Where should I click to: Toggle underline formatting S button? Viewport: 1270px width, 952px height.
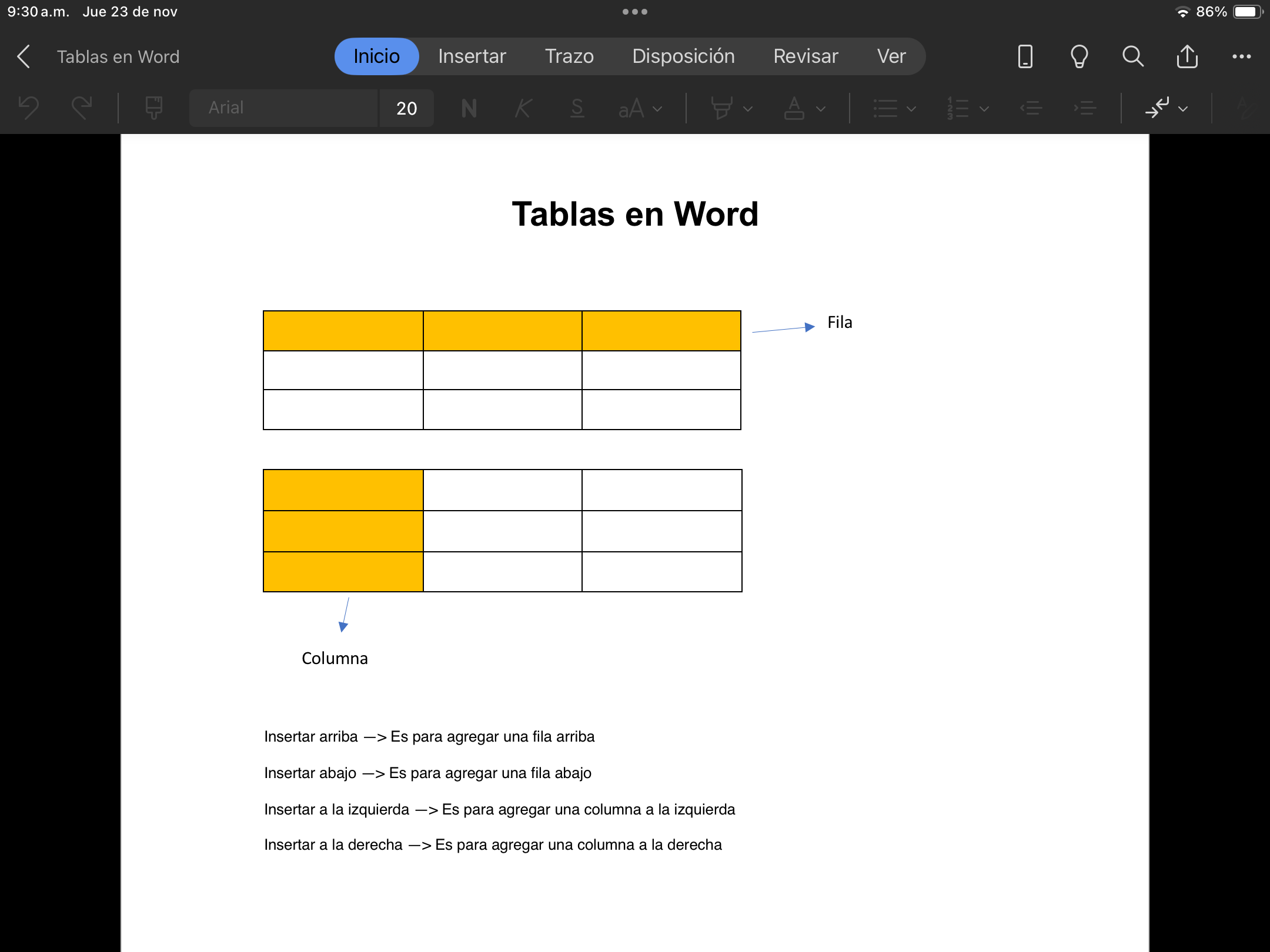coord(577,108)
